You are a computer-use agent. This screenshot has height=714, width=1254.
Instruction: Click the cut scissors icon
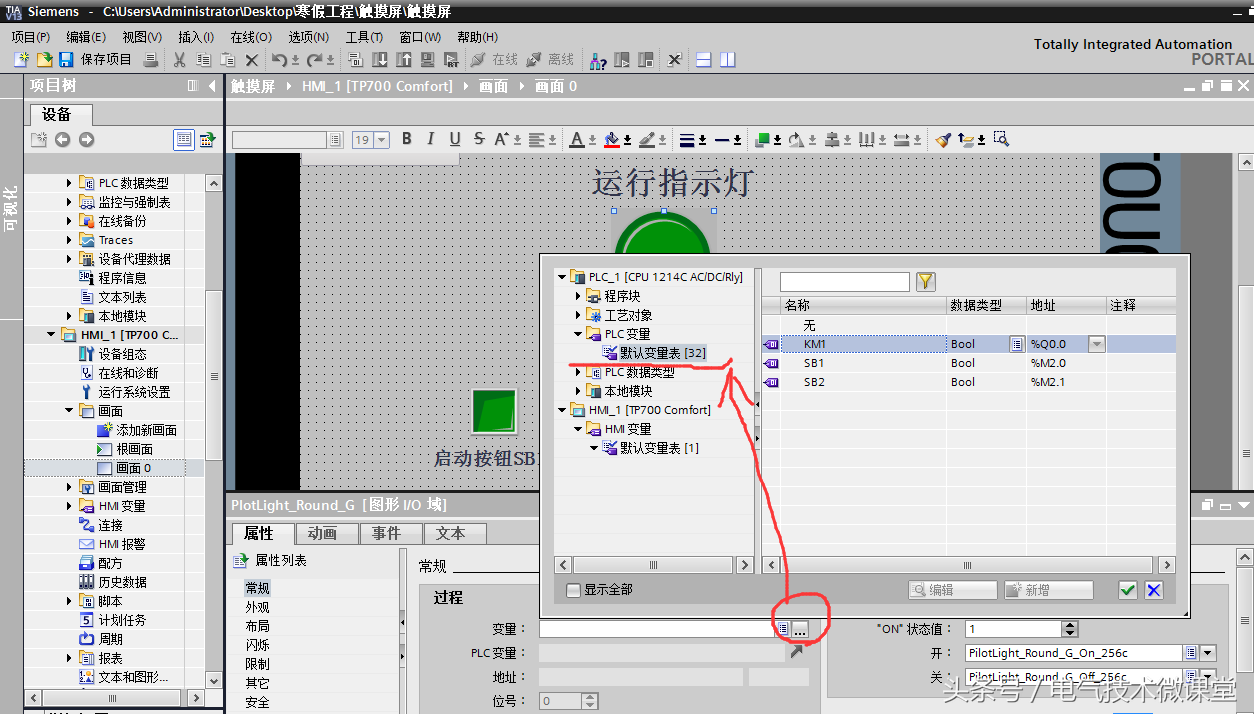179,60
